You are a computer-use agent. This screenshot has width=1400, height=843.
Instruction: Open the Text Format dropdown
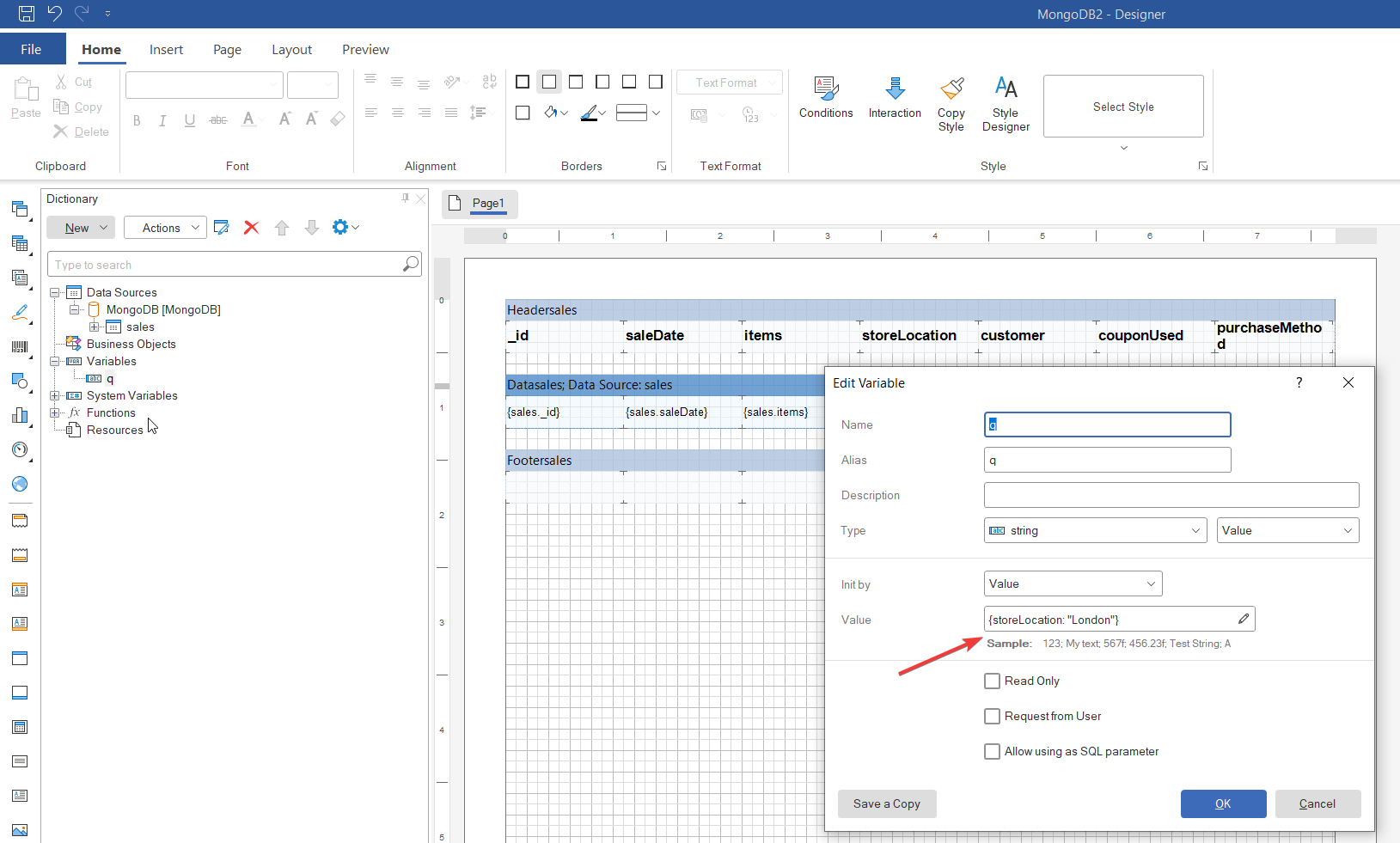point(730,82)
